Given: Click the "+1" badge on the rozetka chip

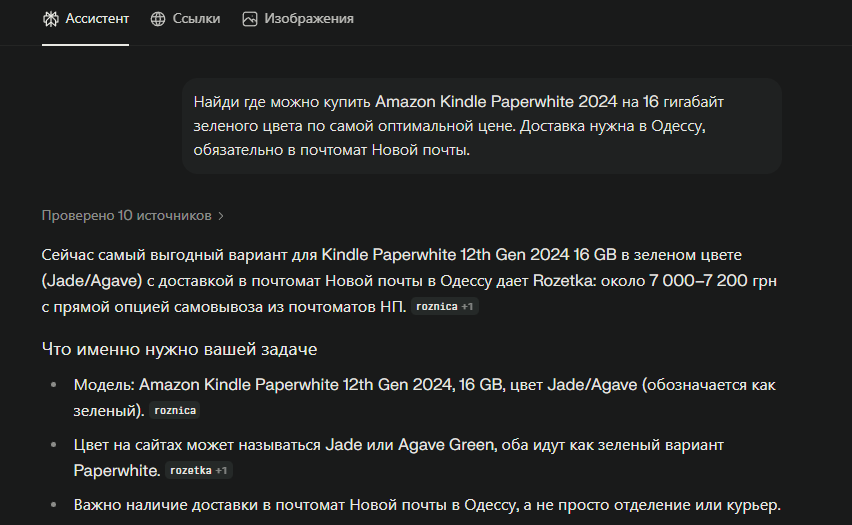Looking at the screenshot, I should (221, 470).
